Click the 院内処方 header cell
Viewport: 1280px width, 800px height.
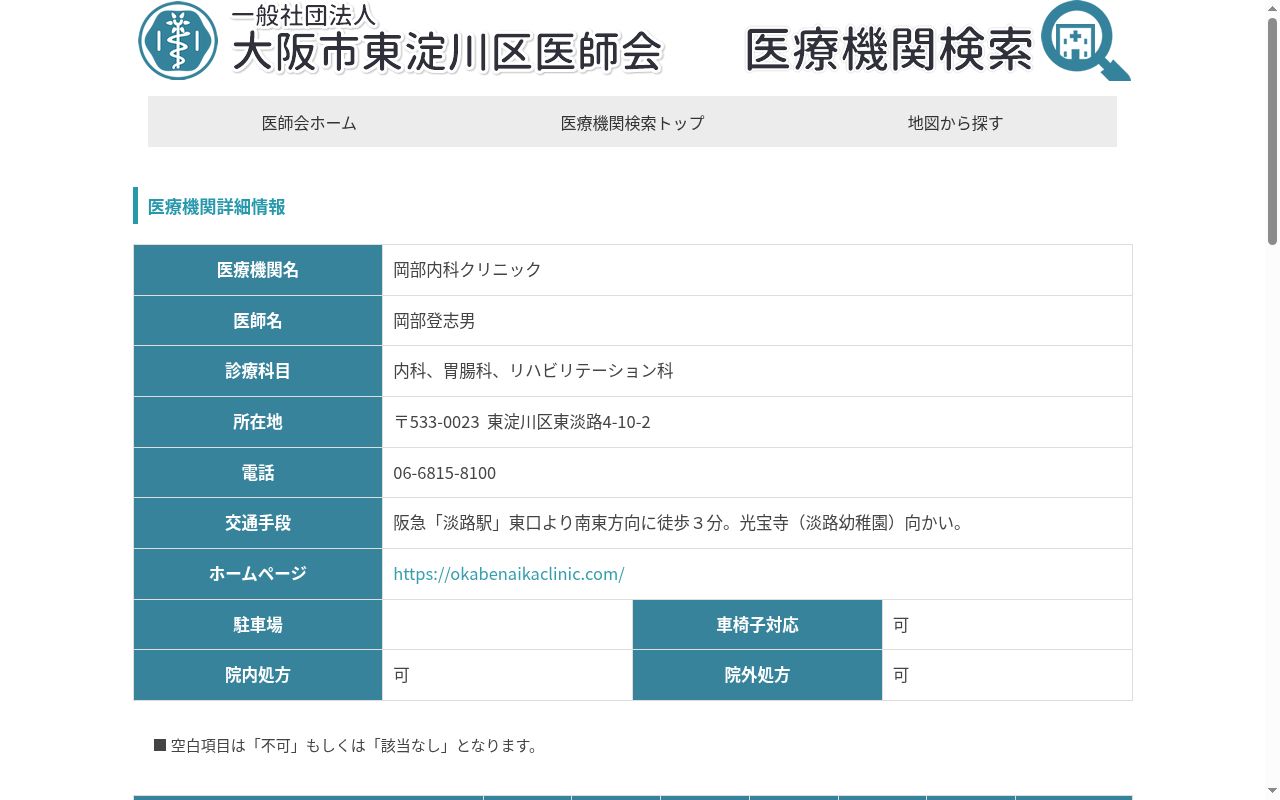coord(258,675)
